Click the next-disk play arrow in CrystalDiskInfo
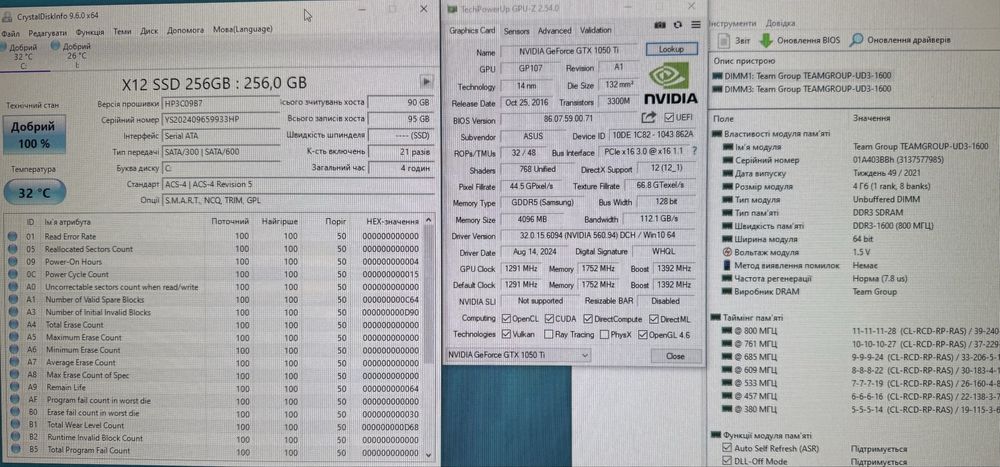 426,82
